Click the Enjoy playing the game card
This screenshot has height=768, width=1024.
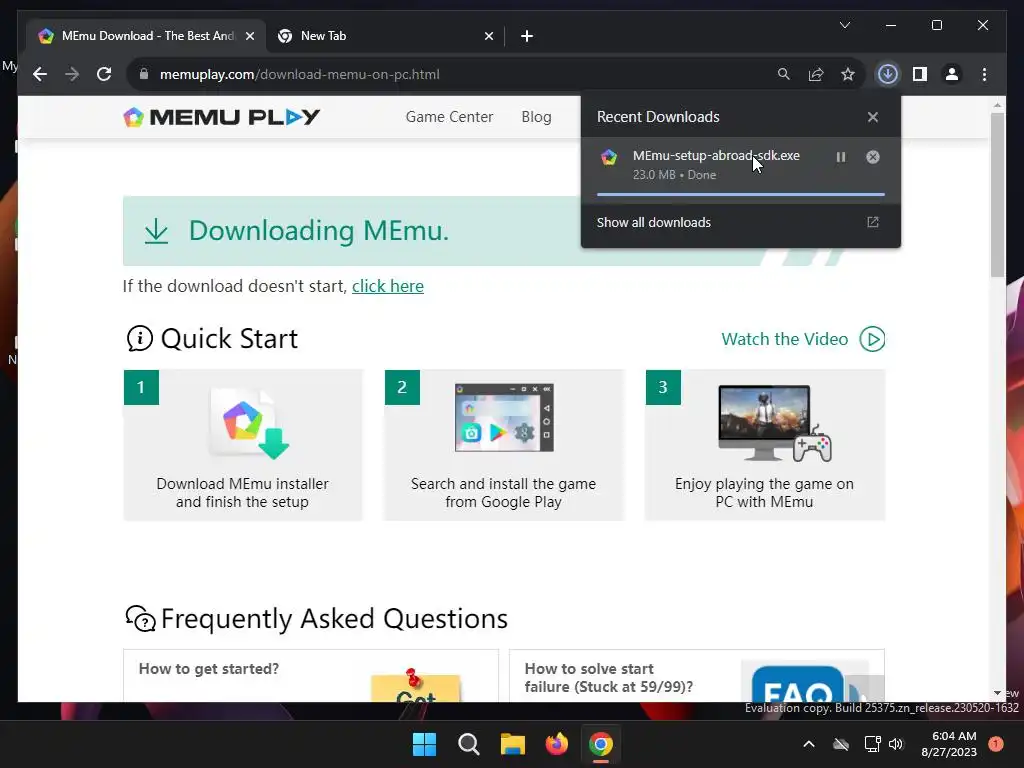click(765, 445)
